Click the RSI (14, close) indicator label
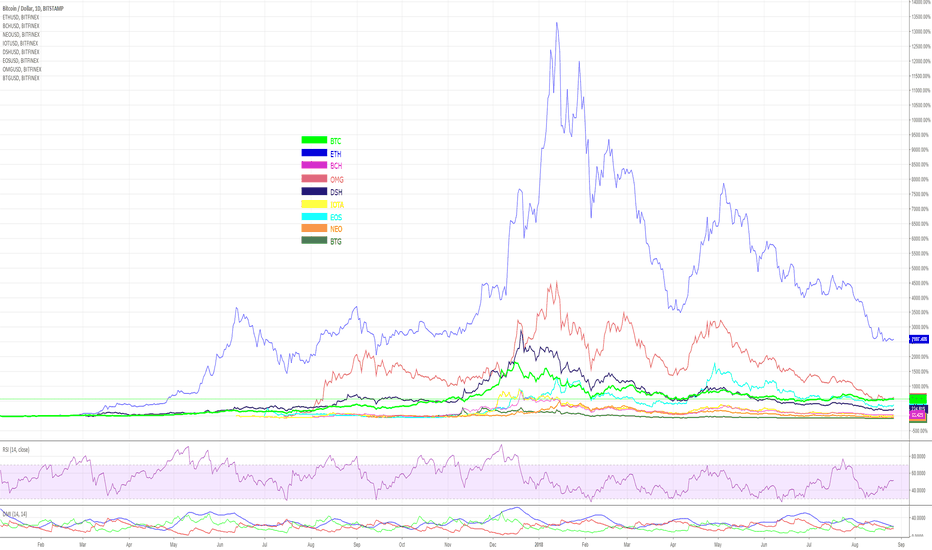The width and height of the screenshot is (932, 550). 16,450
